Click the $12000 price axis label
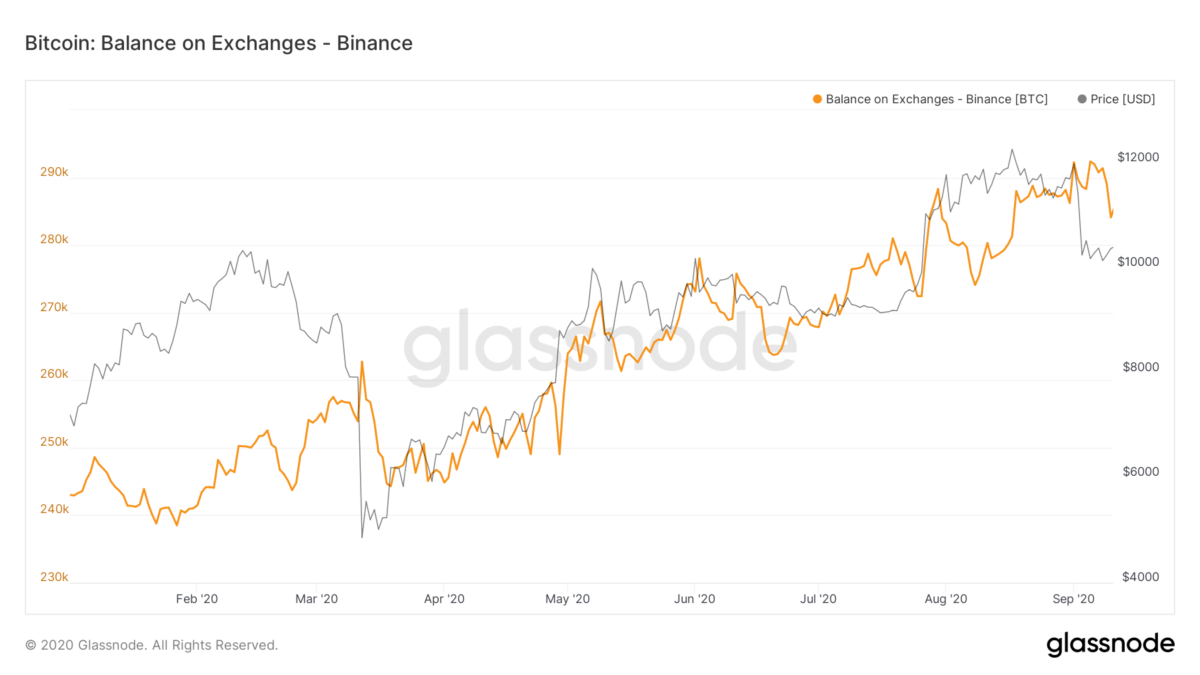The height and width of the screenshot is (675, 1200). [1138, 158]
